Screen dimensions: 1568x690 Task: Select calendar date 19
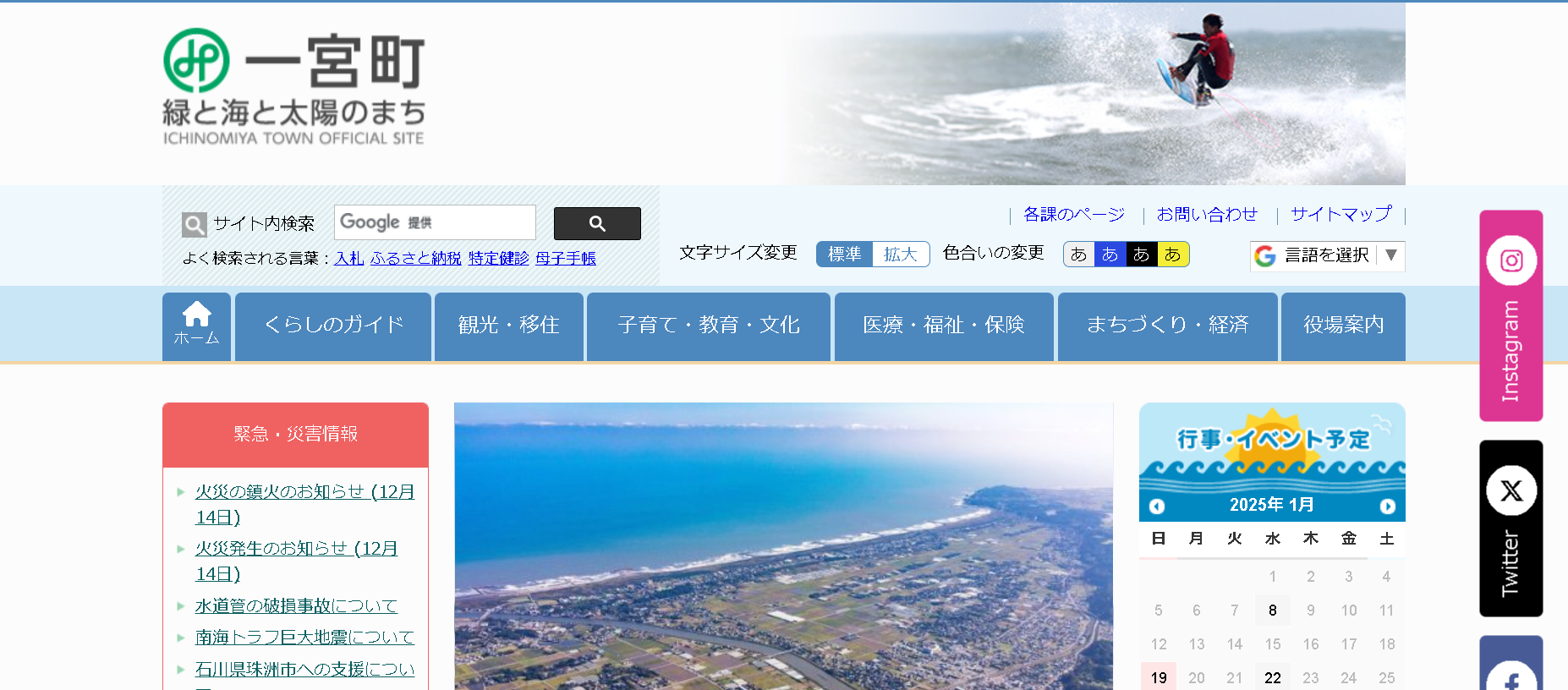pyautogui.click(x=1159, y=678)
